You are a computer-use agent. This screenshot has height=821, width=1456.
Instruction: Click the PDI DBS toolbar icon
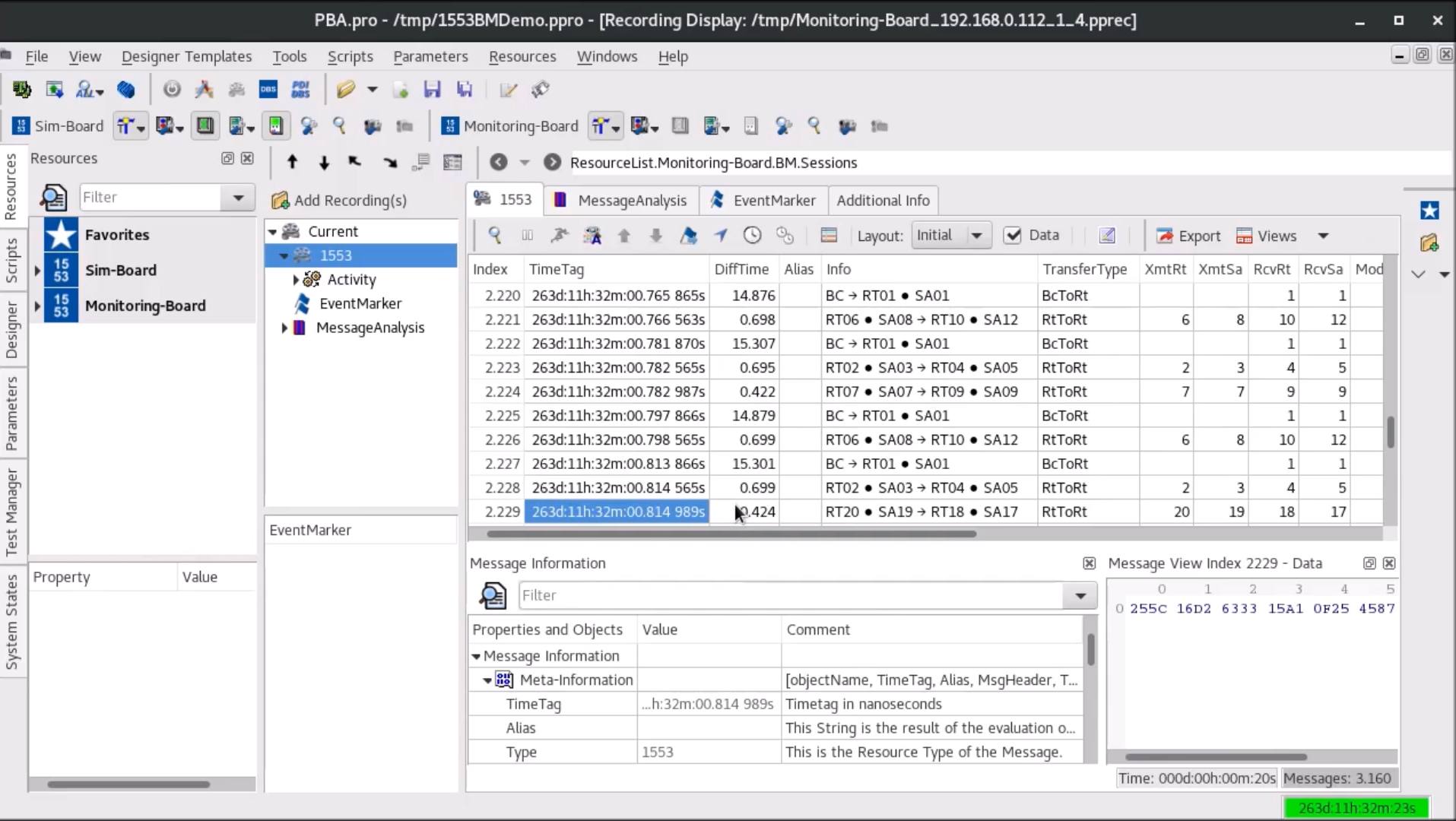point(301,90)
